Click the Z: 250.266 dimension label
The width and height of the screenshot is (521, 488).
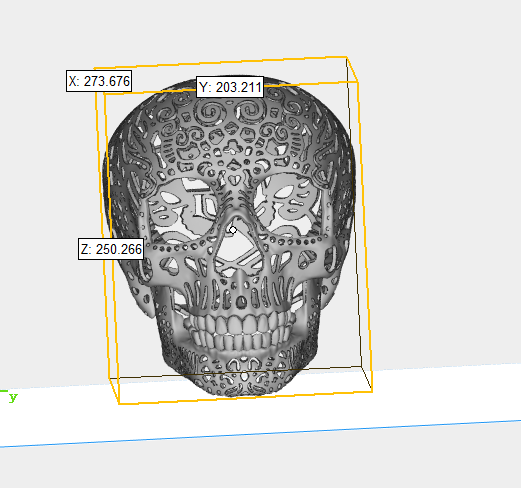click(x=111, y=249)
